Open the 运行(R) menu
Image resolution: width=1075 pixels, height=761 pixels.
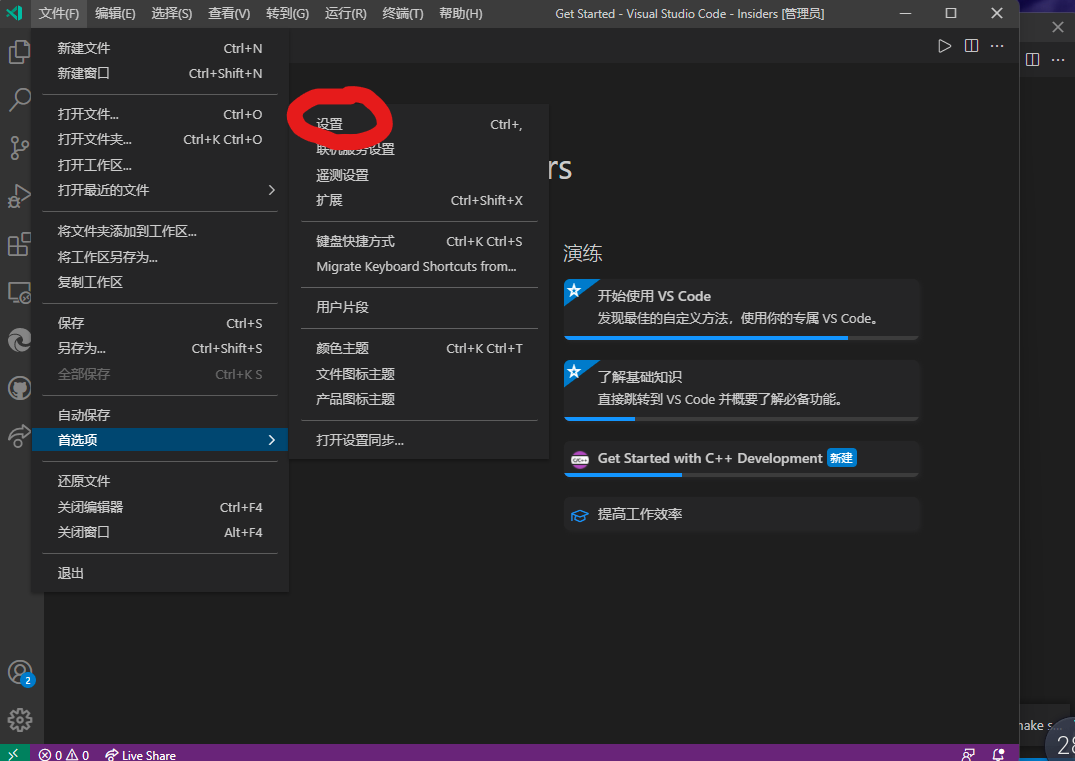(x=346, y=14)
